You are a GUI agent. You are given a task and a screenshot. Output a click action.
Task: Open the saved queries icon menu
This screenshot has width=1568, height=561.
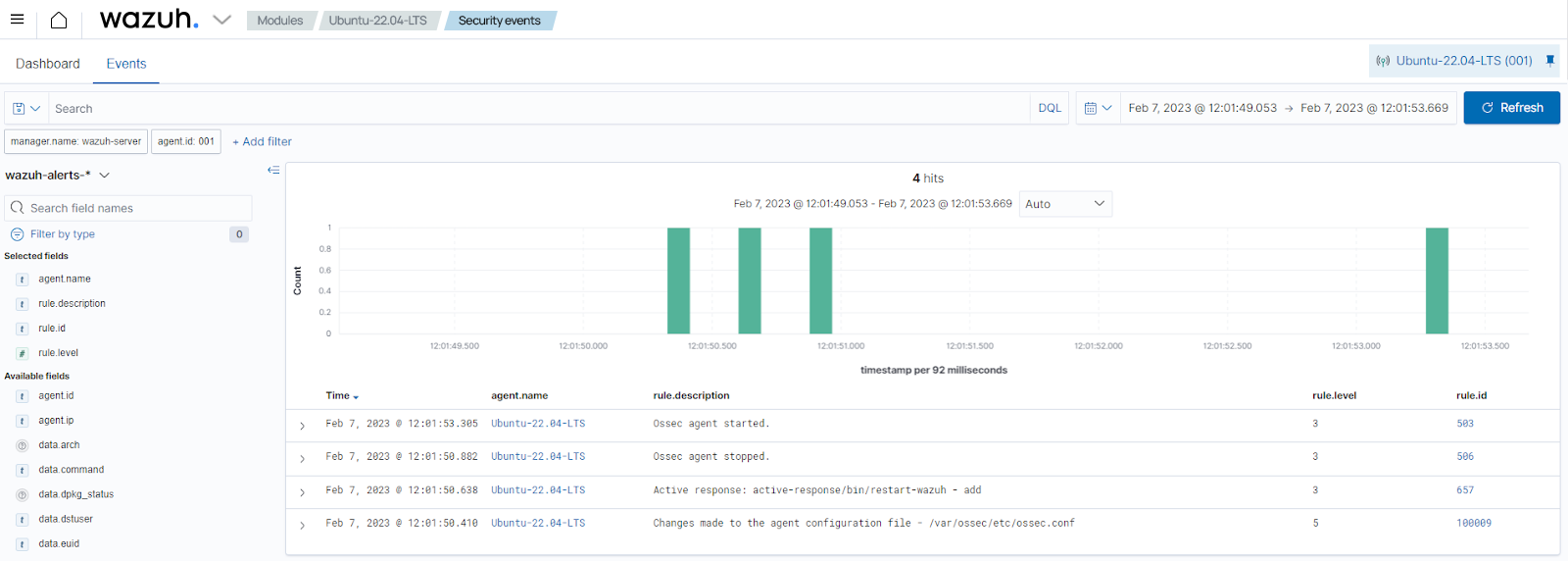click(26, 108)
